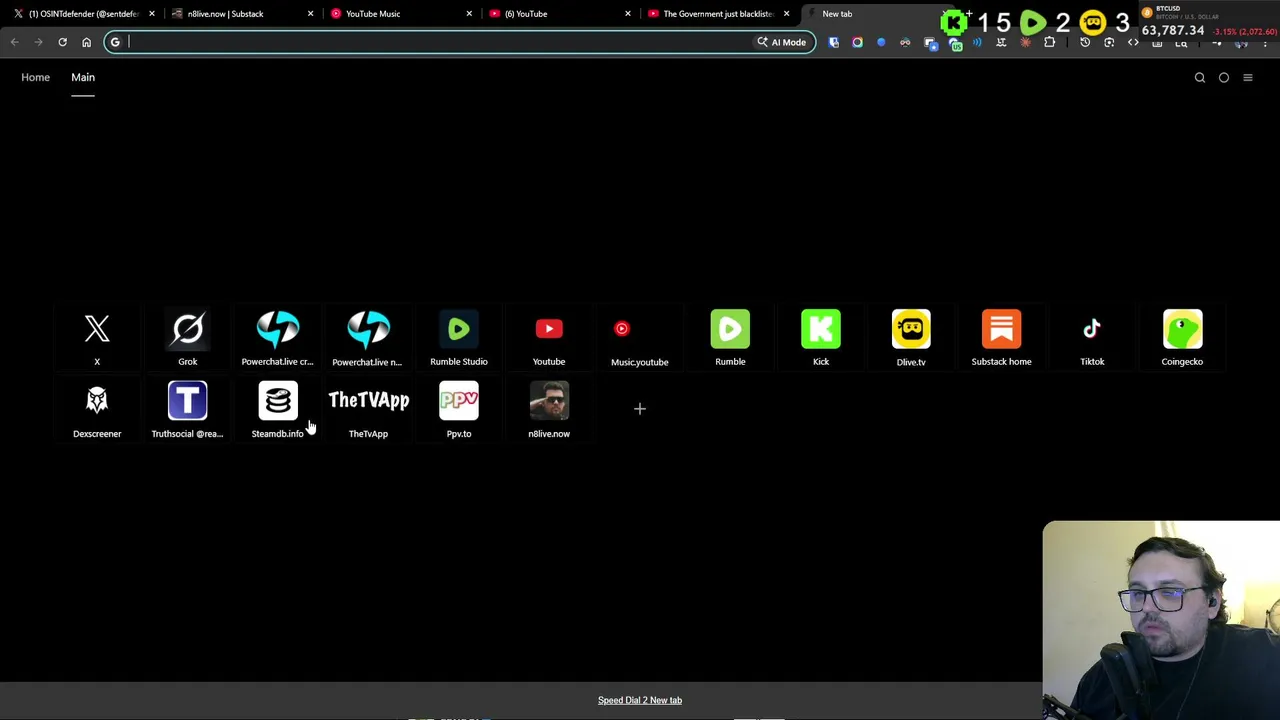Click the webcam video overlay
Screen dimensions: 1280x720
(x=1161, y=619)
